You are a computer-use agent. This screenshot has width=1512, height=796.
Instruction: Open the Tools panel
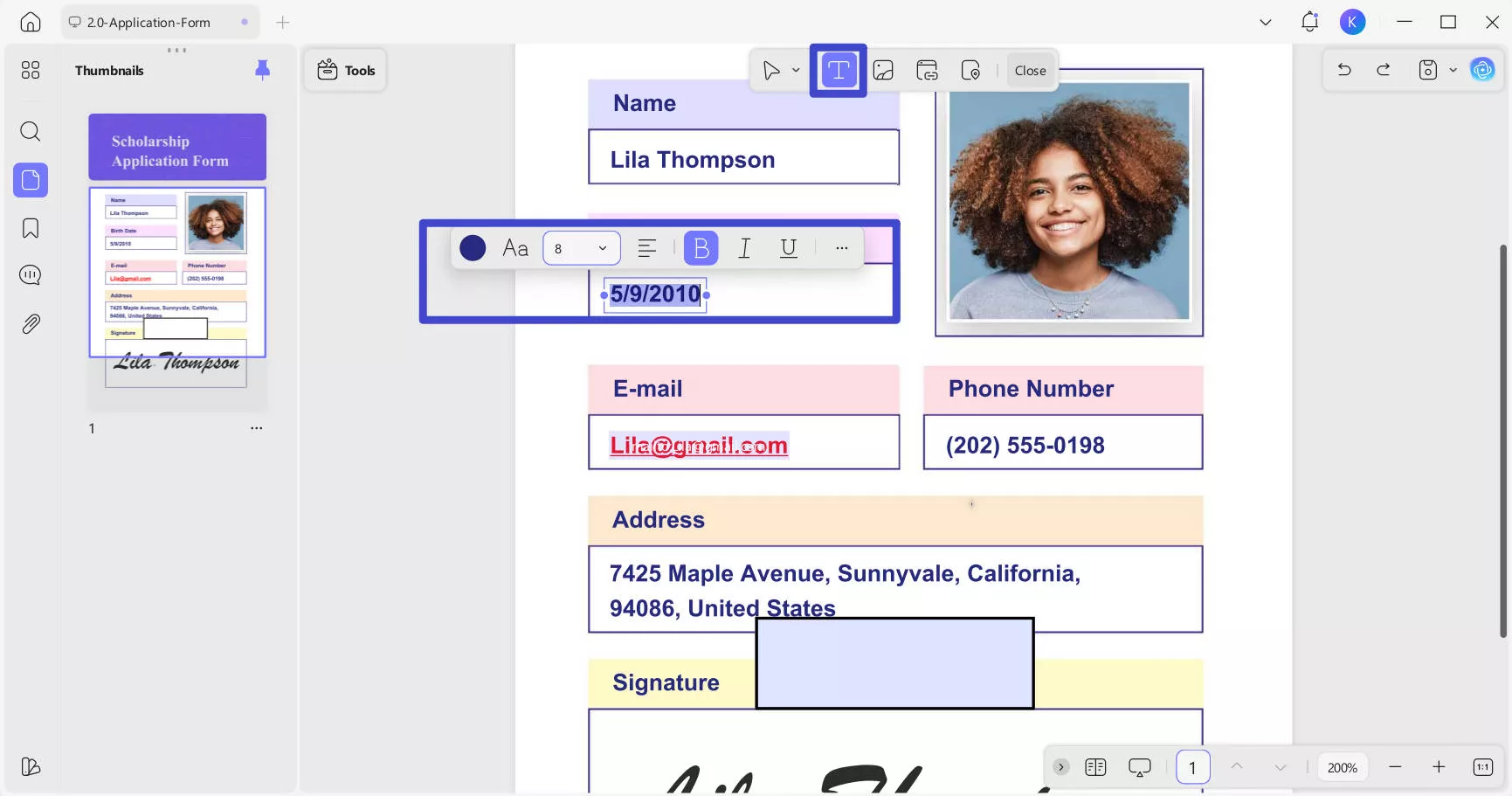pos(345,70)
